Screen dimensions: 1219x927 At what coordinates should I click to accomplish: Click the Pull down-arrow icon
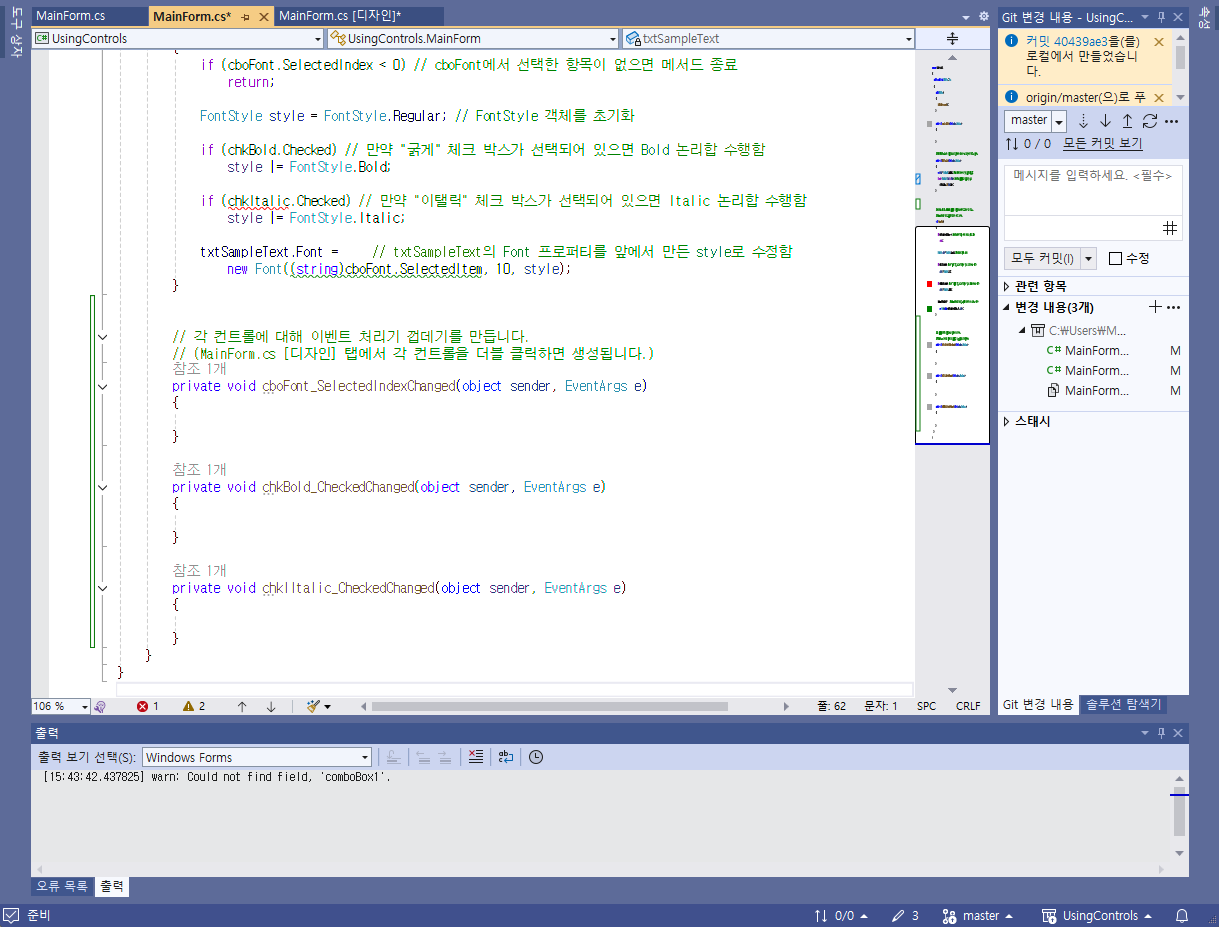click(1105, 121)
